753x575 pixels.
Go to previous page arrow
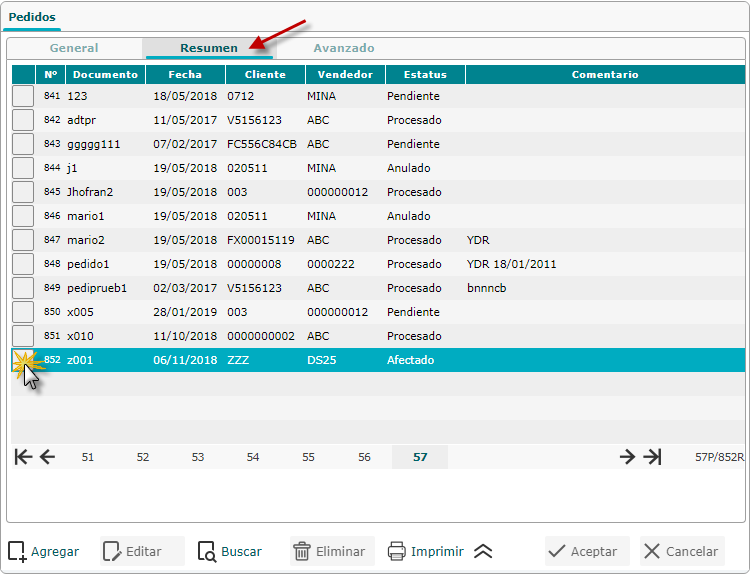click(47, 457)
